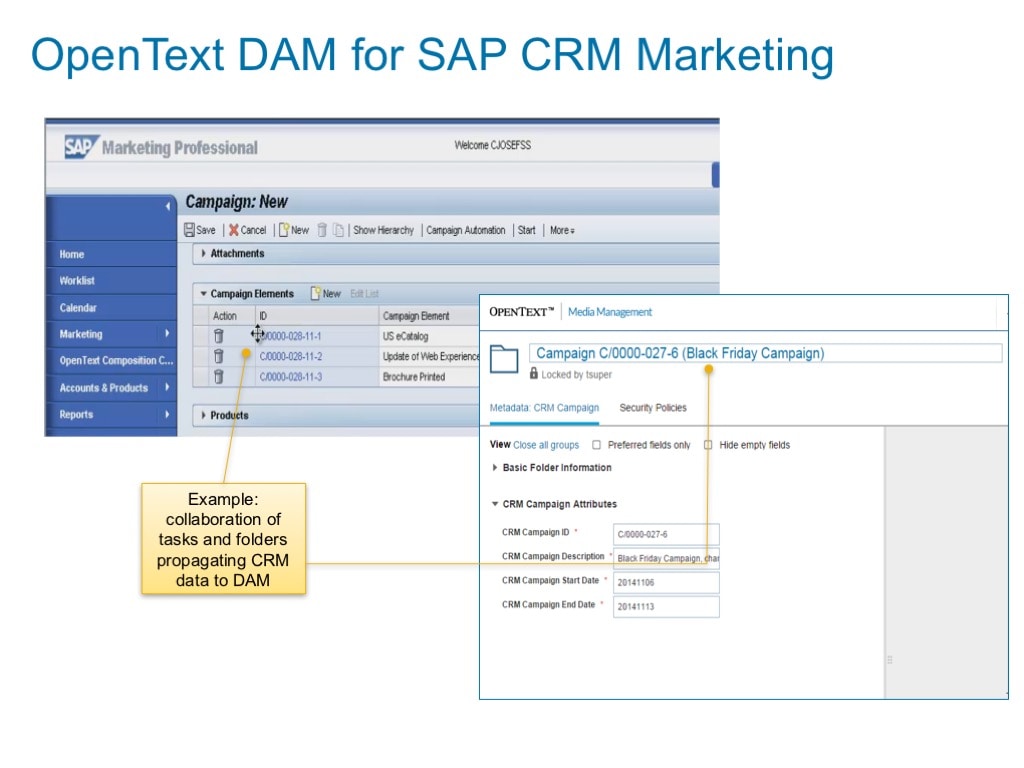Add a New campaign element

click(326, 293)
